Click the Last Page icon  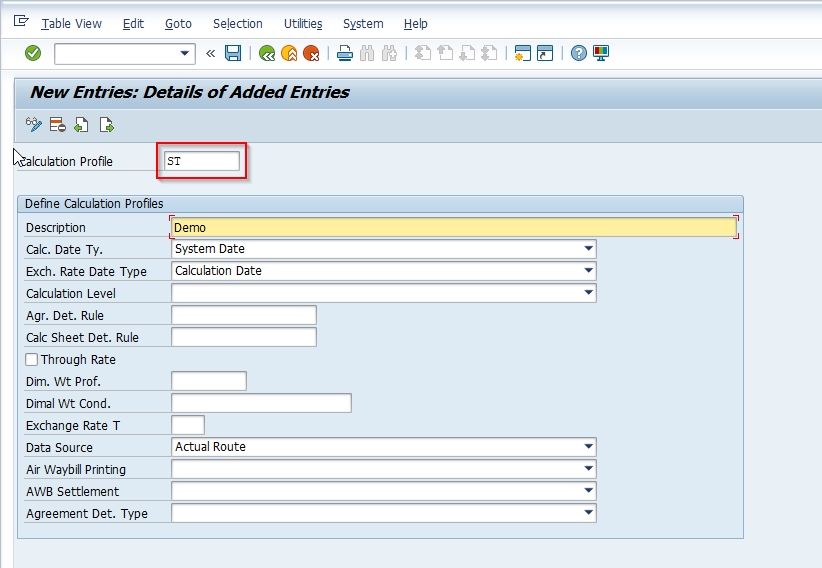pyautogui.click(x=489, y=53)
